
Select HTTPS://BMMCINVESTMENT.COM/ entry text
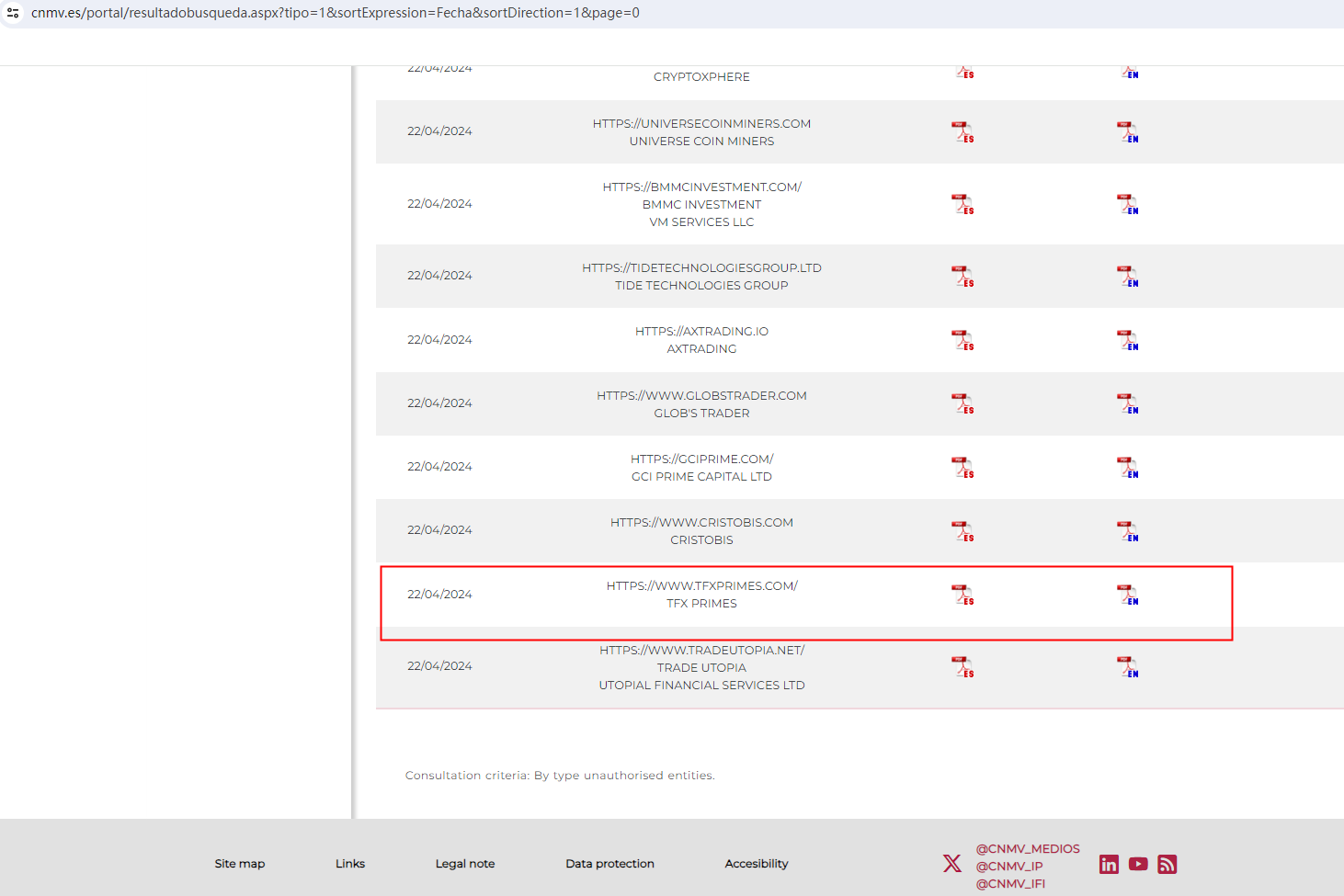(x=701, y=187)
